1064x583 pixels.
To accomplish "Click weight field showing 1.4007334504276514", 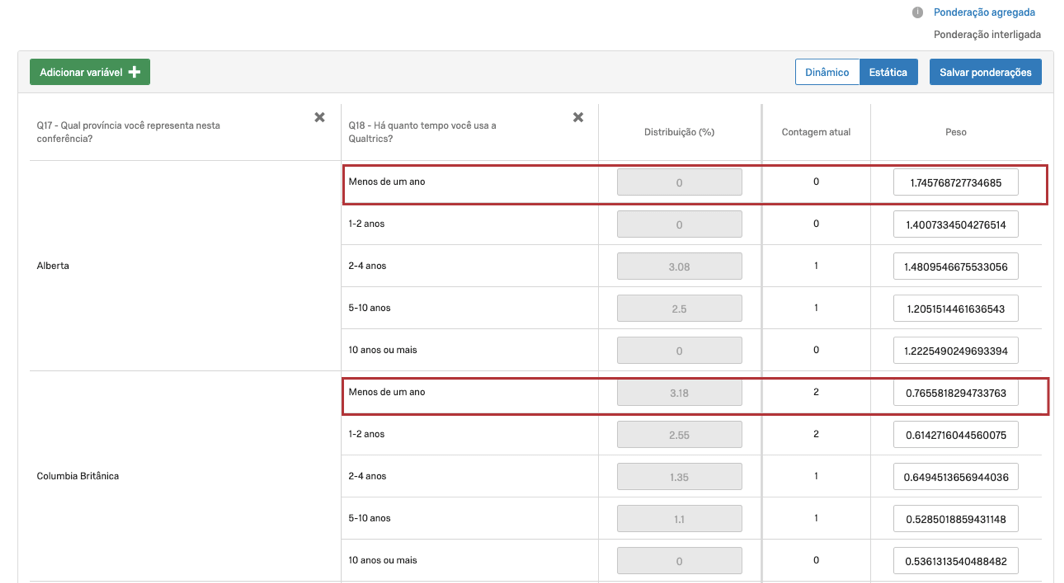I will point(955,225).
